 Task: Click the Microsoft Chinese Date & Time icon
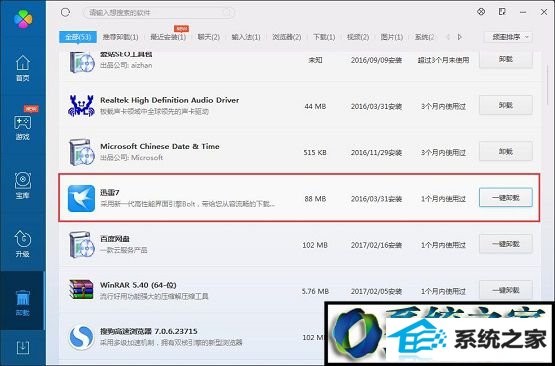click(x=81, y=152)
